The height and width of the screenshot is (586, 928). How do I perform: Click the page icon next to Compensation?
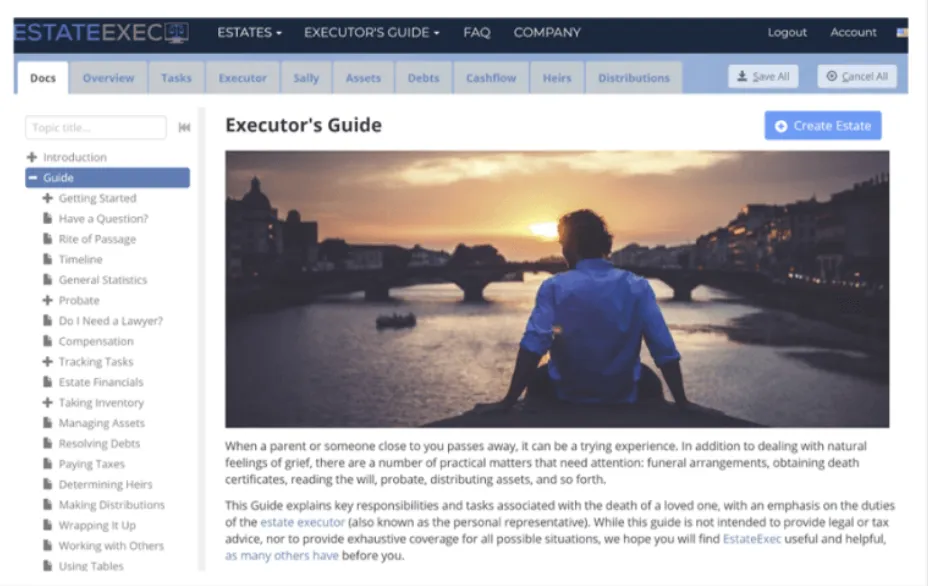[x=47, y=341]
